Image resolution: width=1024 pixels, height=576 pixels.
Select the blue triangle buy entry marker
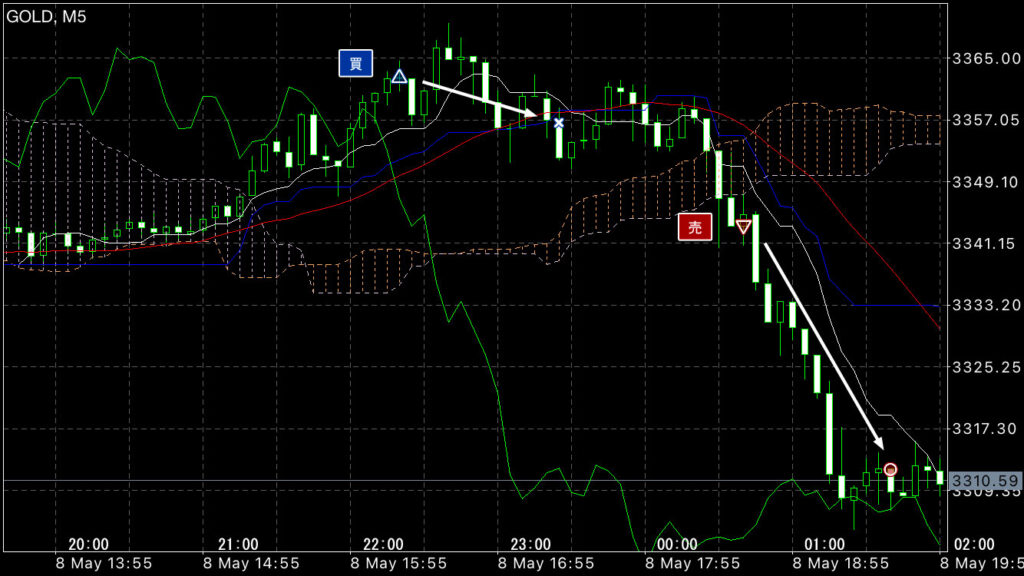point(399,77)
